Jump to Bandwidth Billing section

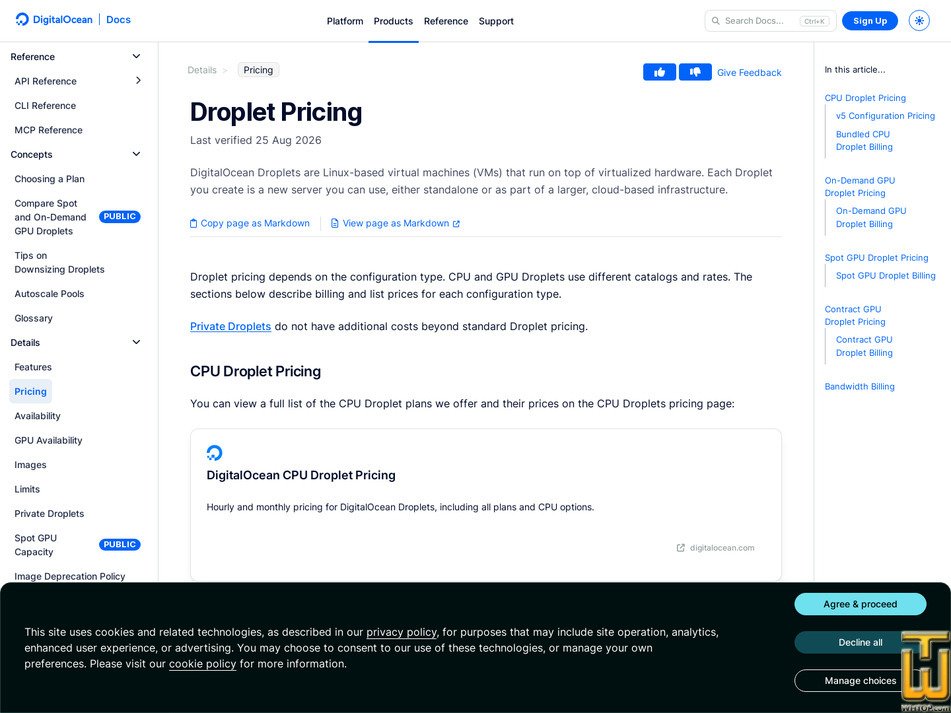click(859, 386)
